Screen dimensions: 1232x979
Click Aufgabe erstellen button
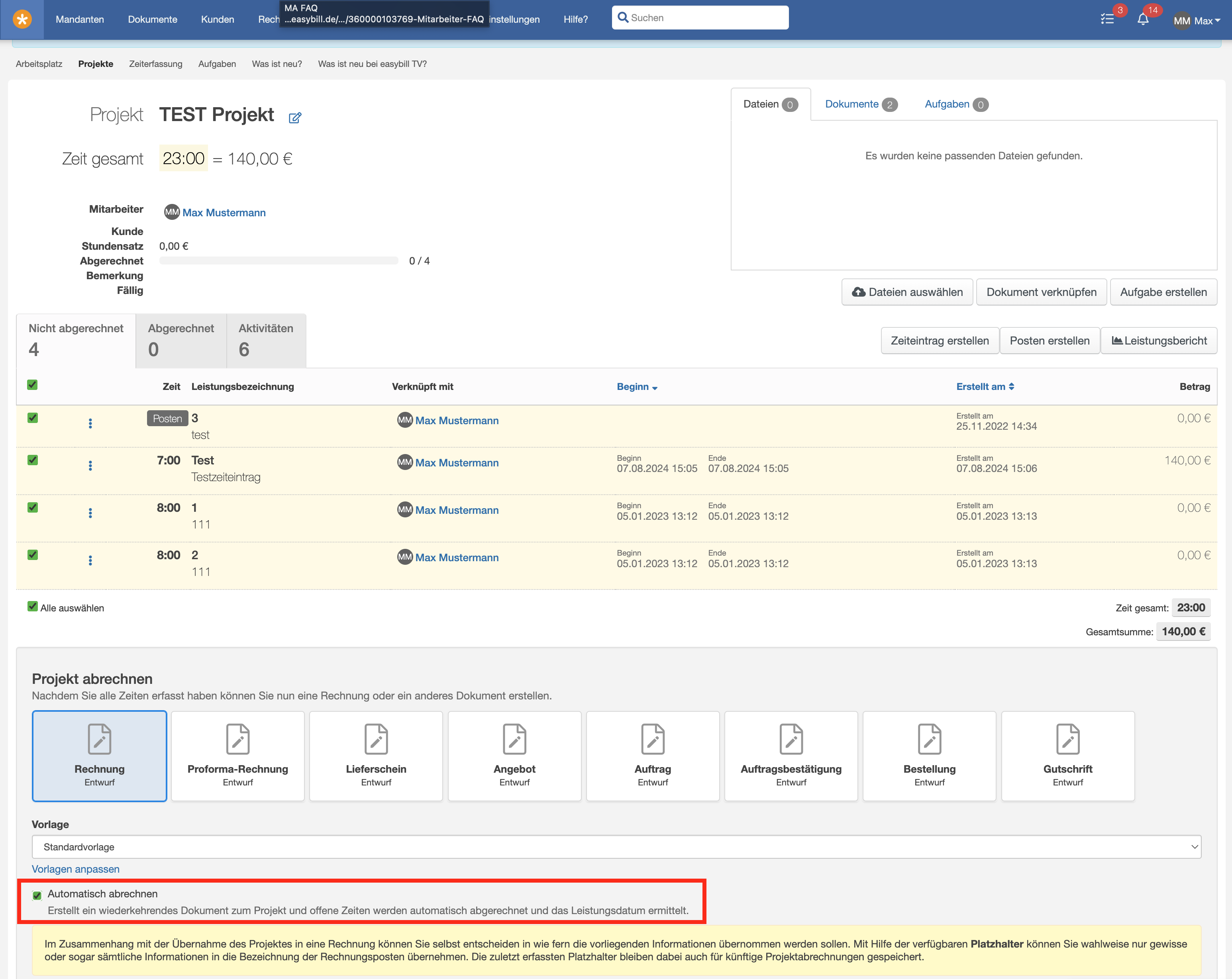[1163, 292]
